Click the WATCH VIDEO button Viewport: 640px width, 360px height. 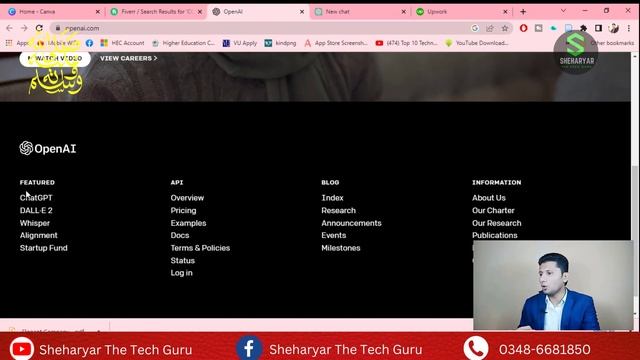(55, 58)
